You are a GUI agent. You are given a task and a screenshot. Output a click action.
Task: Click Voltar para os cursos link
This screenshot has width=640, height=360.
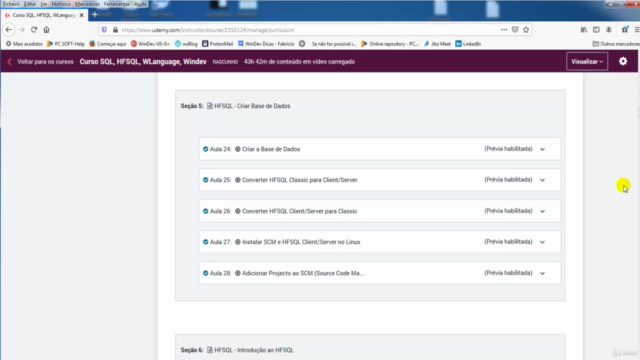tap(45, 62)
